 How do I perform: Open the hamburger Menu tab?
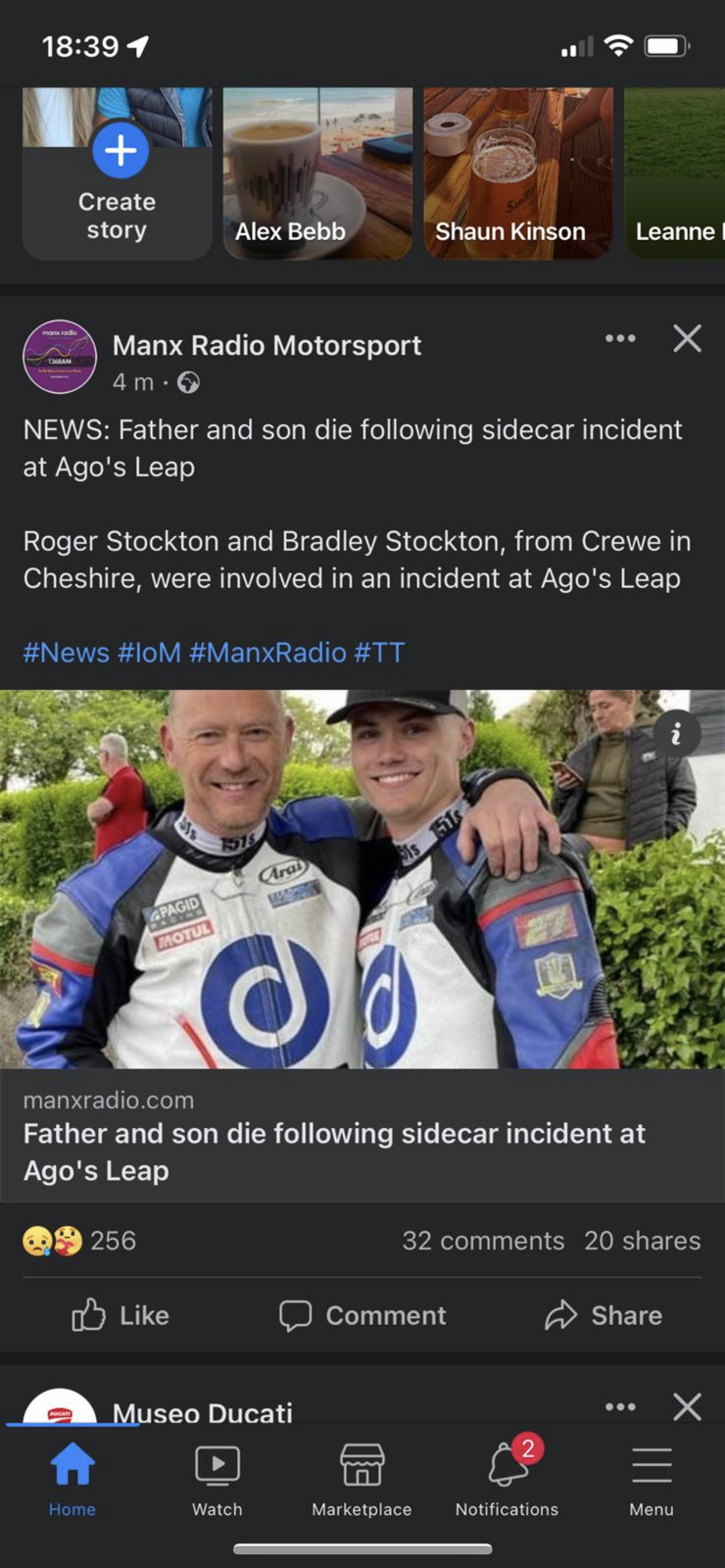652,1480
